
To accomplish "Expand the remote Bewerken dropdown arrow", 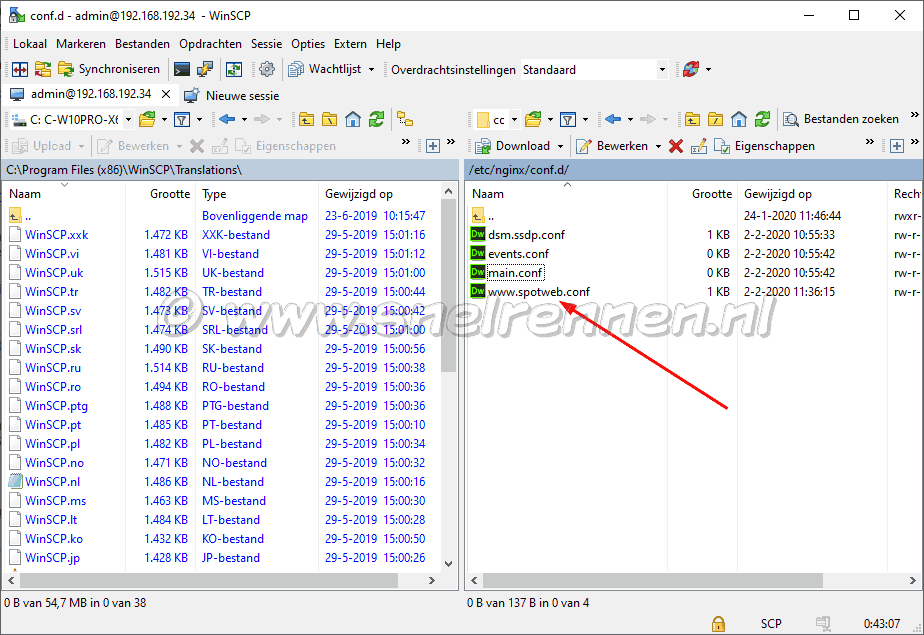I will coord(658,146).
